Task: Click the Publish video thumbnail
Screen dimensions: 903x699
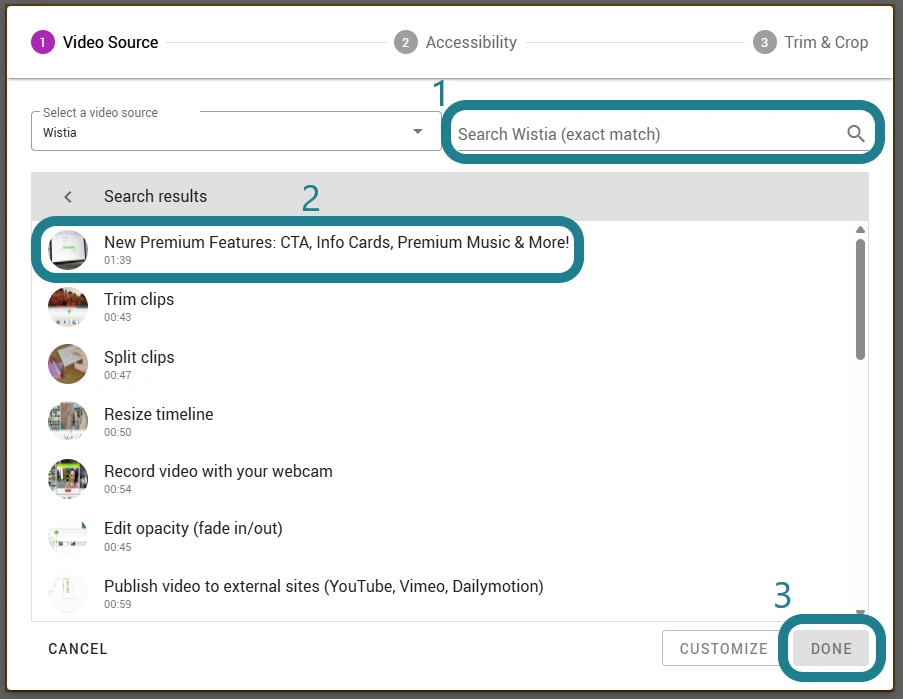Action: [x=68, y=593]
